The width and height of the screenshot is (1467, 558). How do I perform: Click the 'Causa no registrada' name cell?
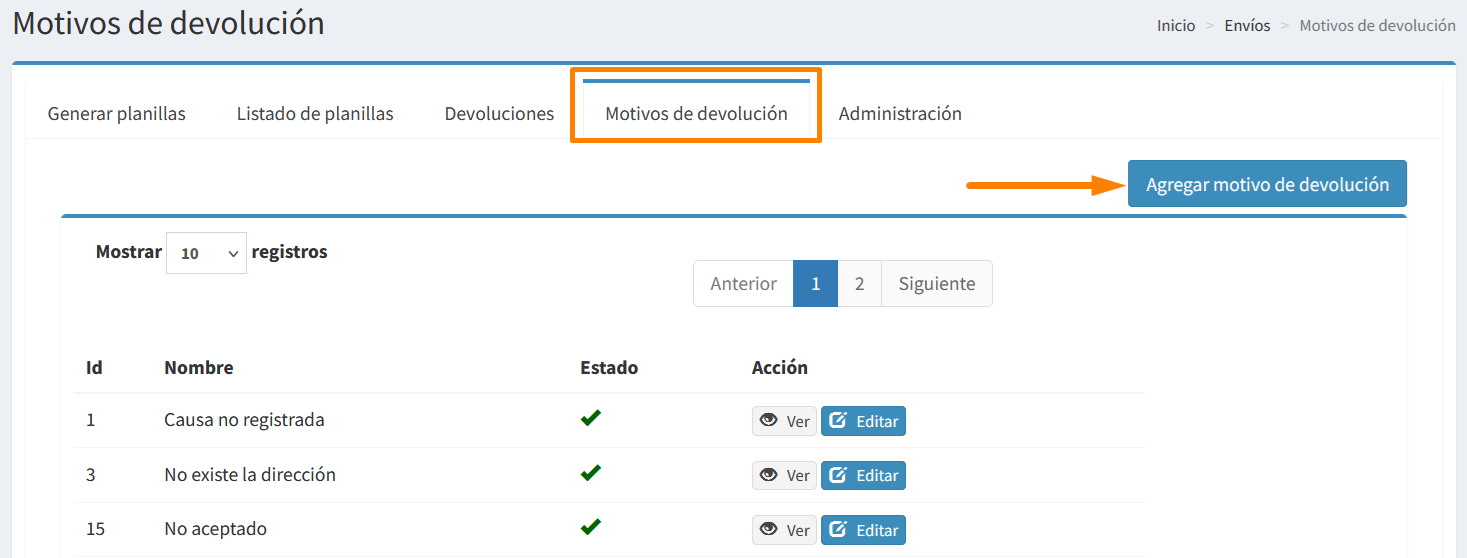tap(244, 420)
